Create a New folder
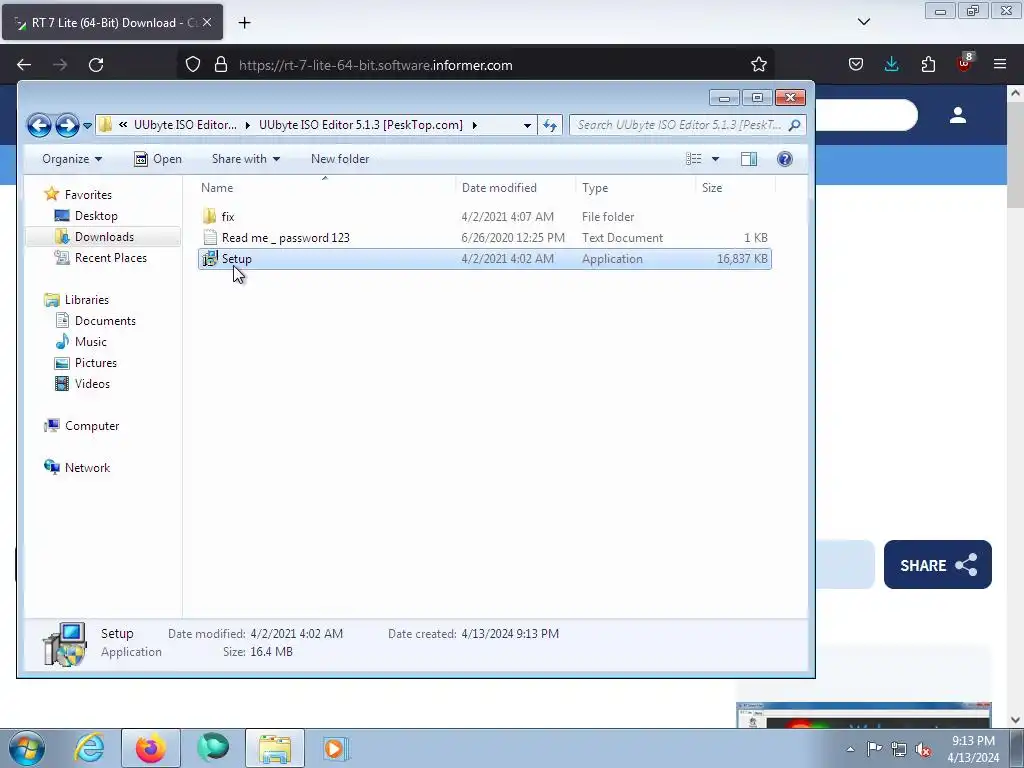The height and width of the screenshot is (768, 1024). [x=340, y=159]
